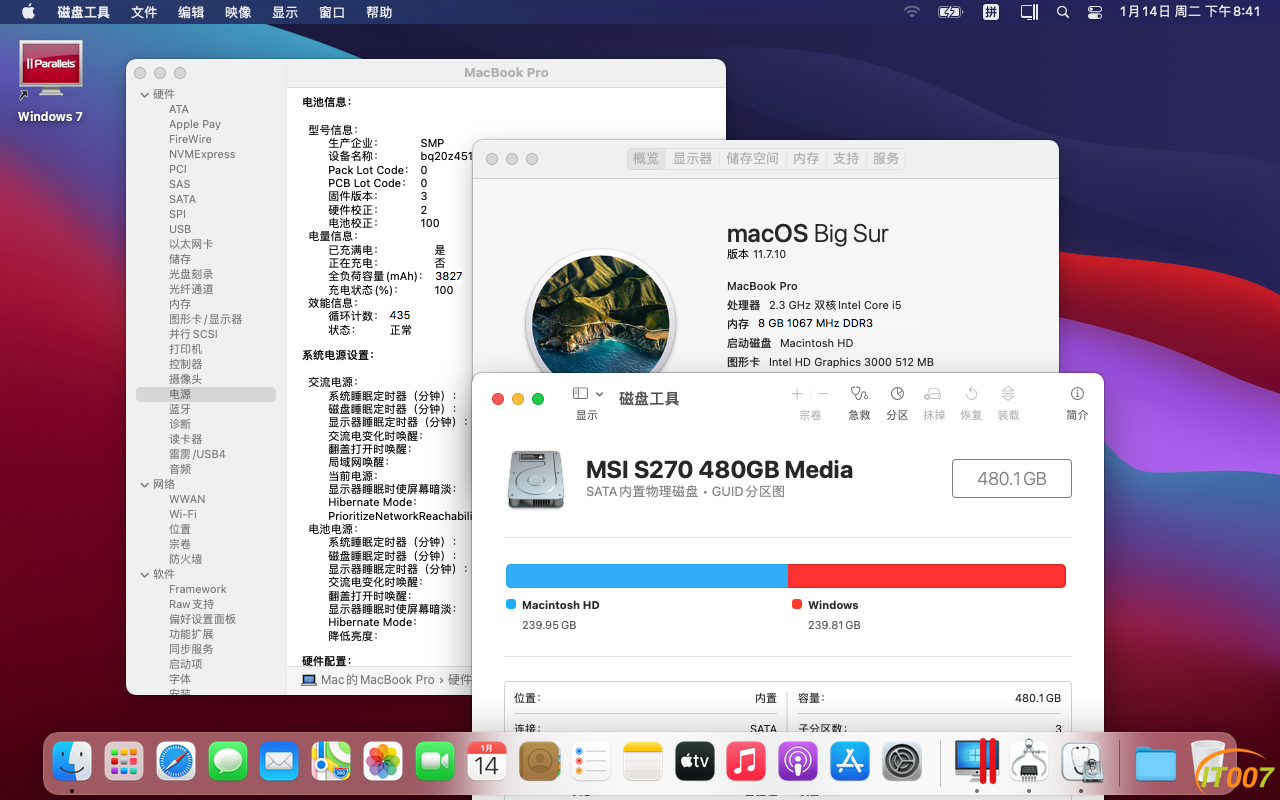
Task: Open the 简介 info icon in Disk Utility
Action: click(1077, 394)
